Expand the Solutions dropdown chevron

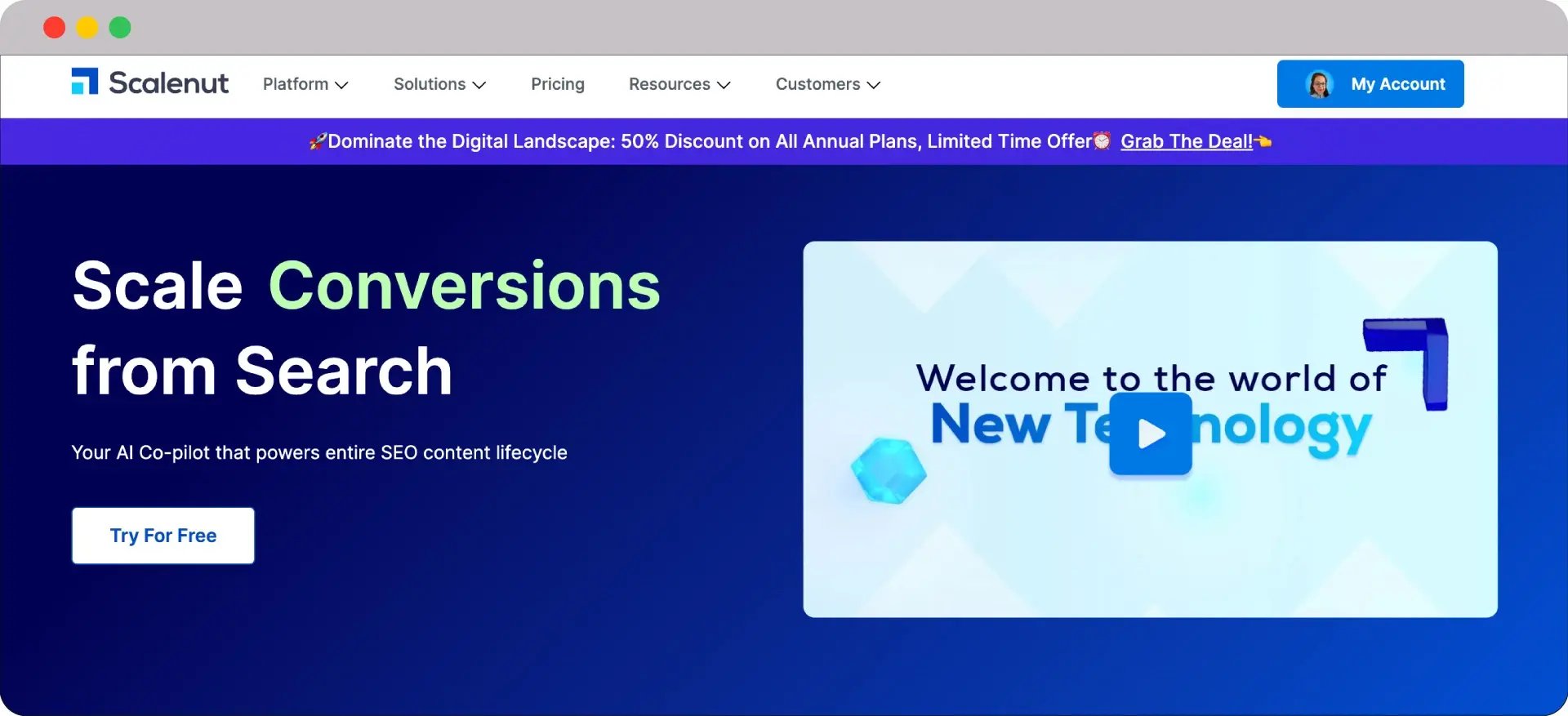coord(479,85)
